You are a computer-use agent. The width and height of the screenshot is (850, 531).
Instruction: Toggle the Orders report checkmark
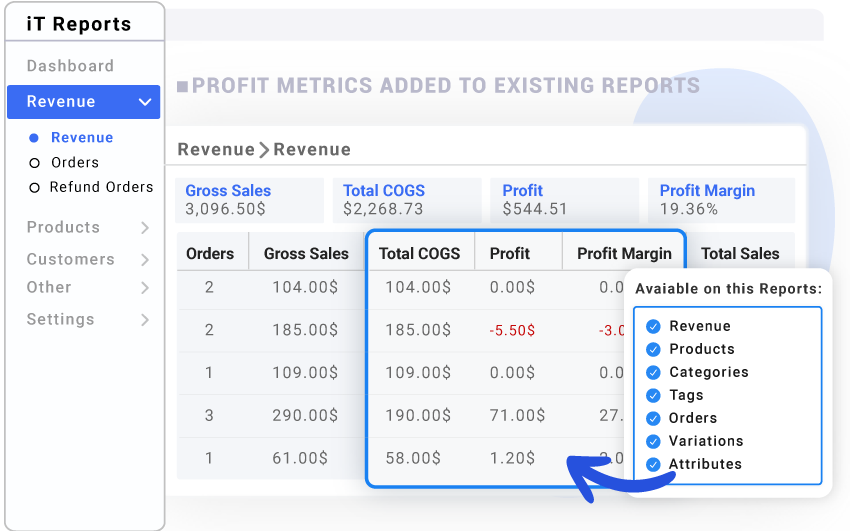tap(653, 419)
